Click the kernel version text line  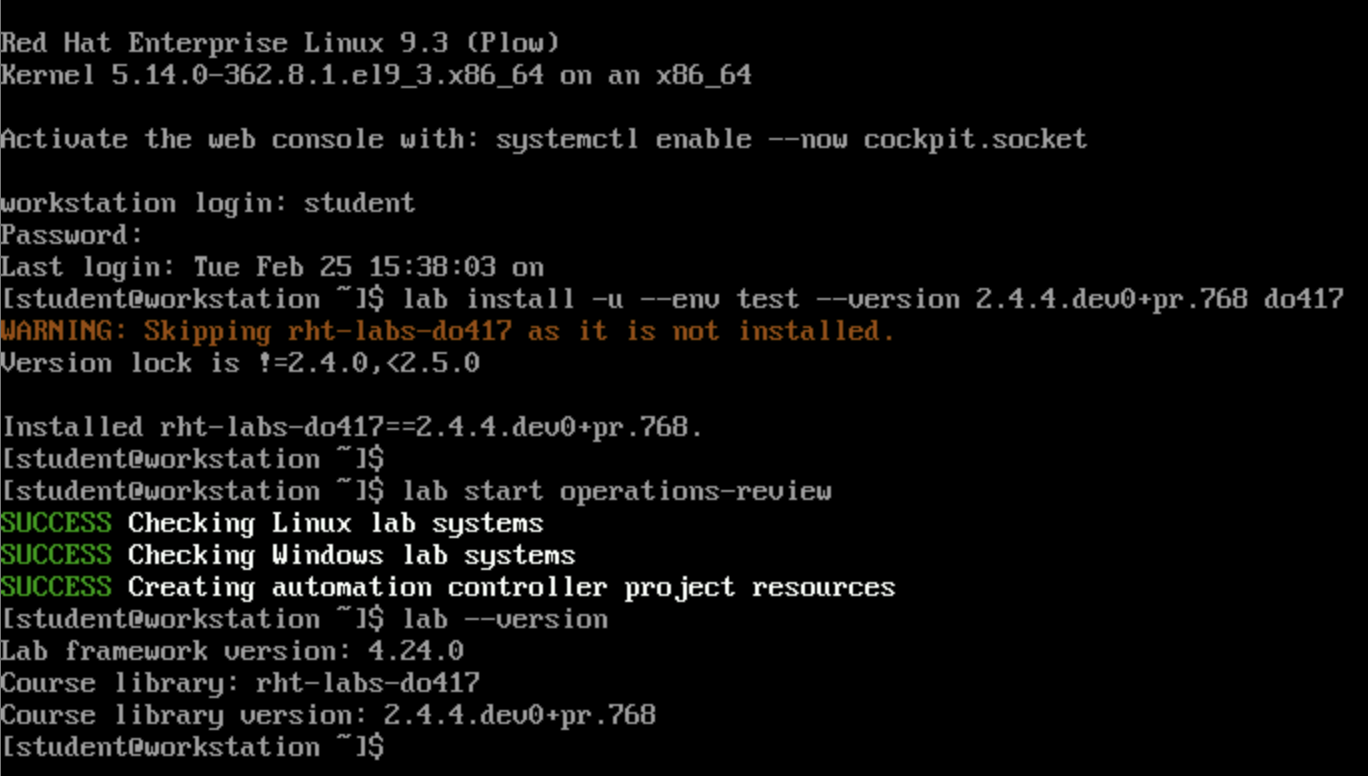click(x=376, y=75)
